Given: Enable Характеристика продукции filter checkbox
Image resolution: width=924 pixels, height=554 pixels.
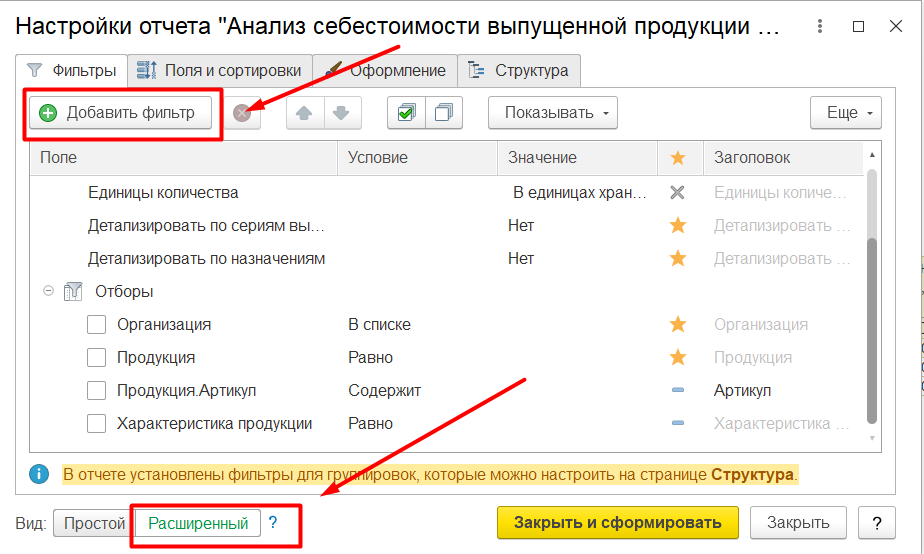Looking at the screenshot, I should point(97,424).
